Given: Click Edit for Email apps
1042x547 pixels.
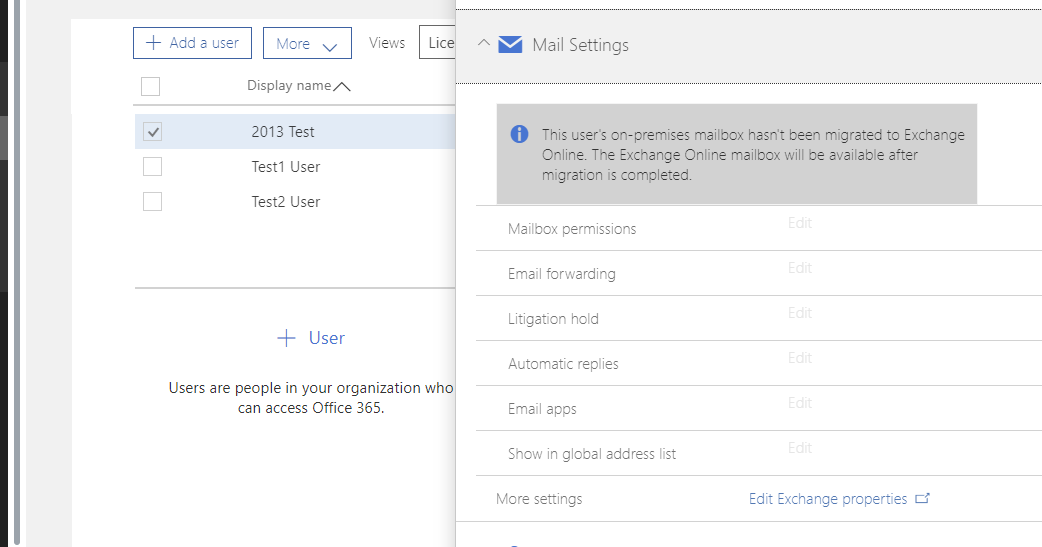Looking at the screenshot, I should (x=800, y=403).
